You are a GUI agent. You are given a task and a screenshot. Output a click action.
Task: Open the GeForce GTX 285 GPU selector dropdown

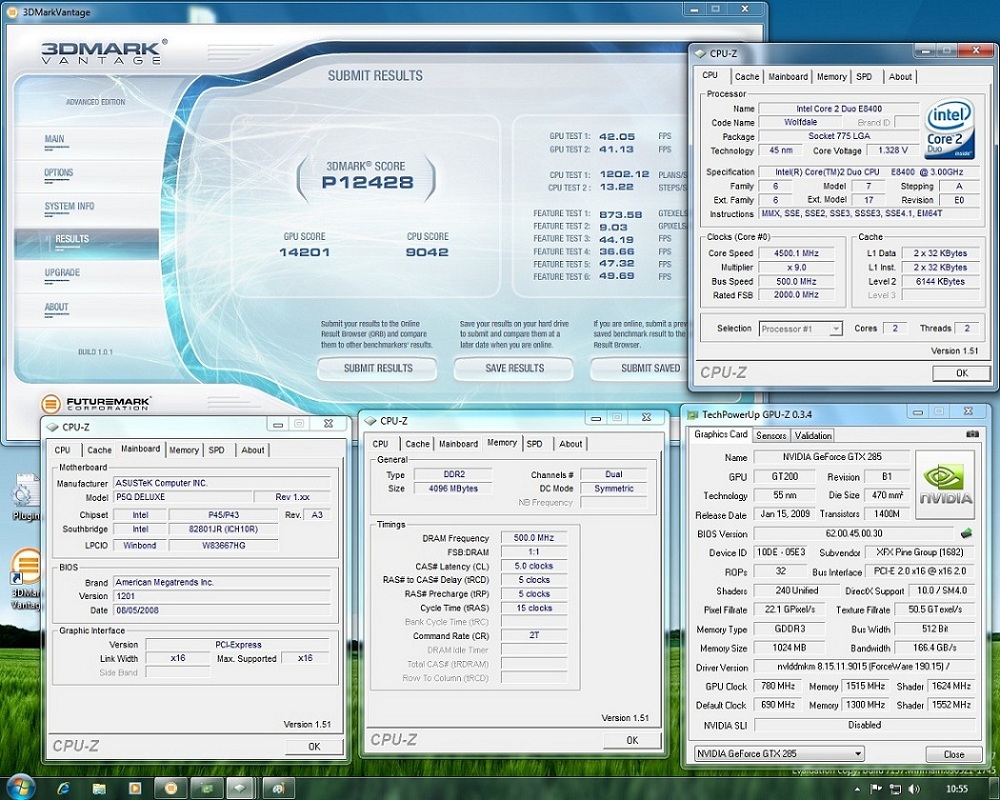pyautogui.click(x=779, y=753)
